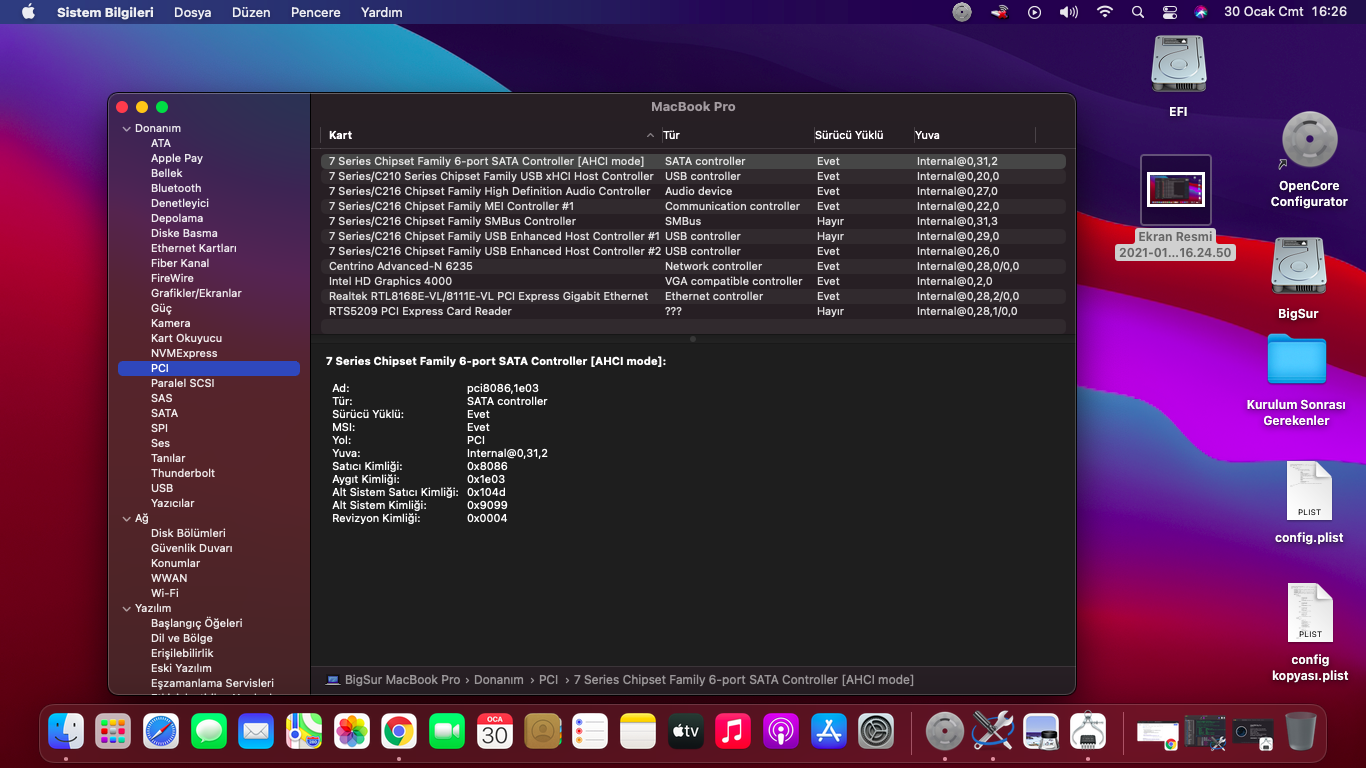The image size is (1366, 768).
Task: Select Grafikler/Ekranlar in the sidebar
Action: point(196,293)
